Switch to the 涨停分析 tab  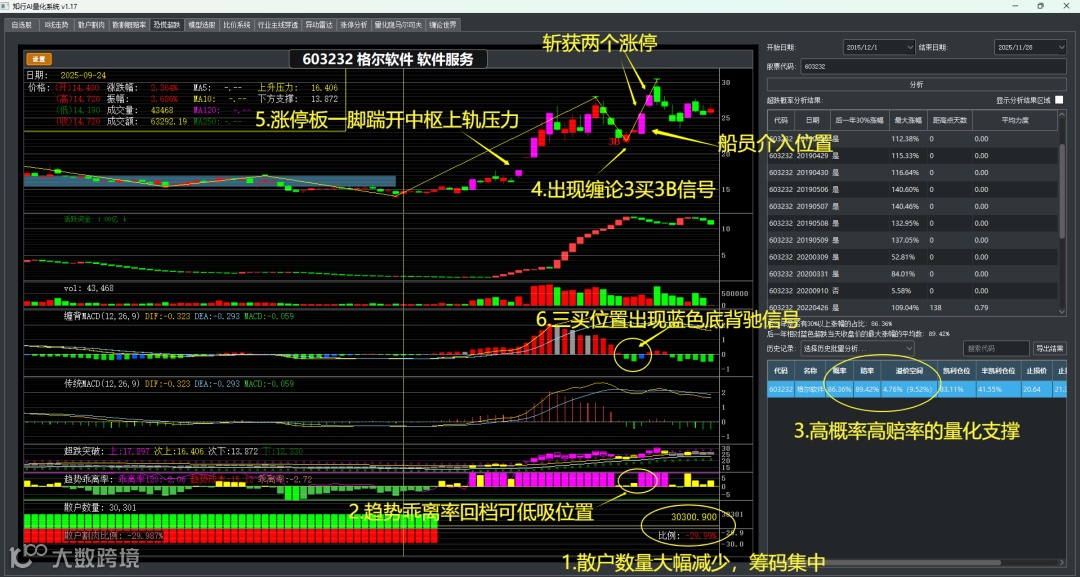click(x=354, y=25)
